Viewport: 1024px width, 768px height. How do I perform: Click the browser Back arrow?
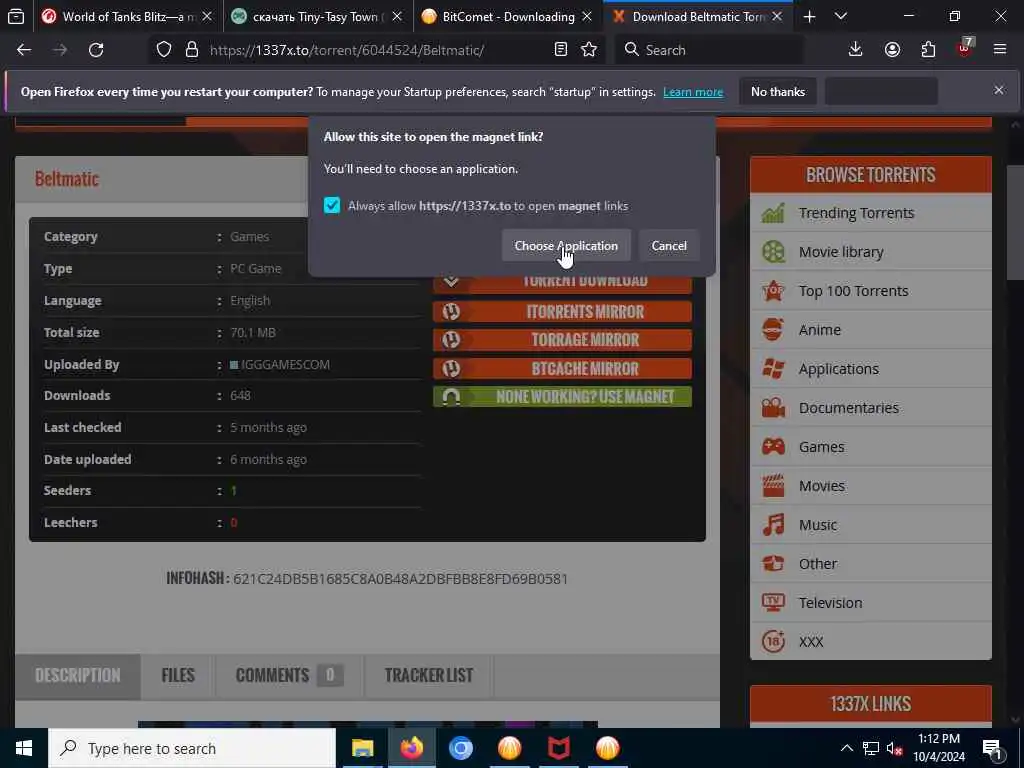[24, 50]
